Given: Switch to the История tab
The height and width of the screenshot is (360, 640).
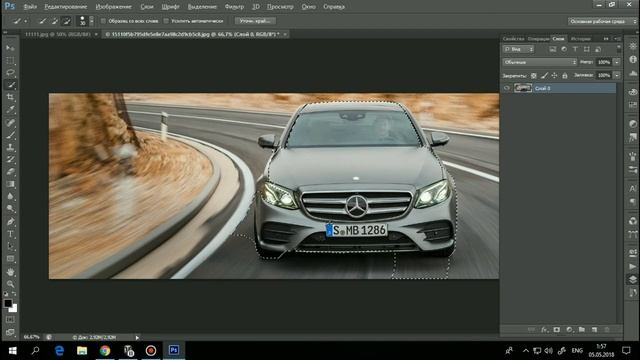Looking at the screenshot, I should 581,39.
